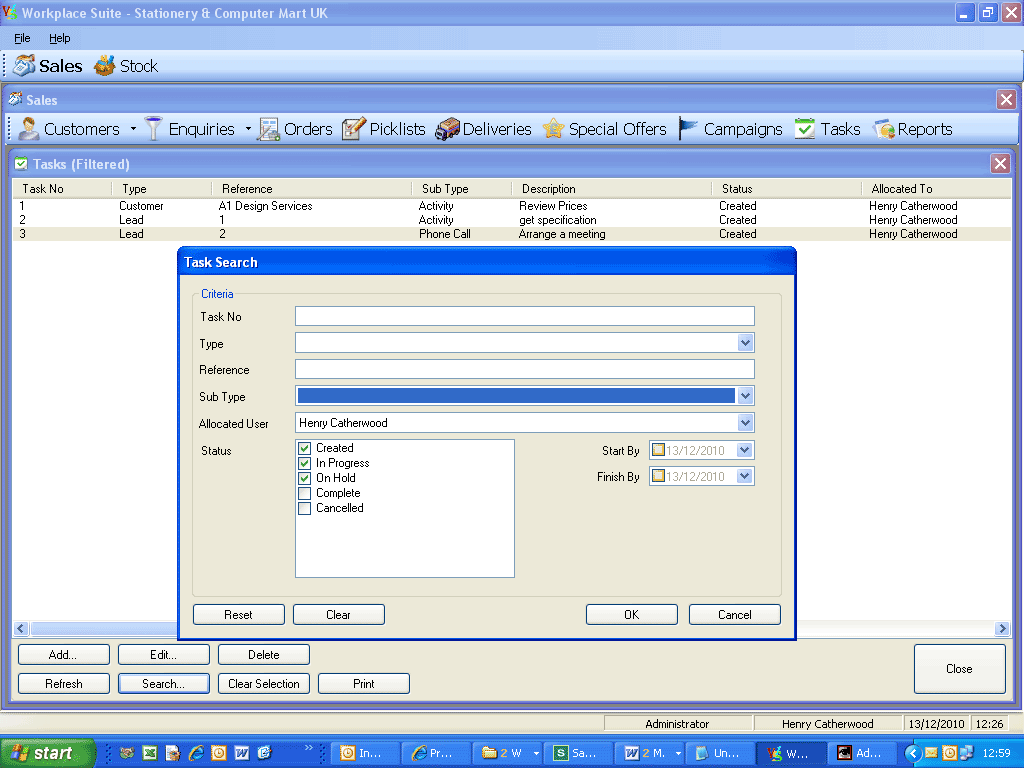Select the 'get specification' task row
Image resolution: width=1024 pixels, height=768 pixels.
[x=512, y=220]
